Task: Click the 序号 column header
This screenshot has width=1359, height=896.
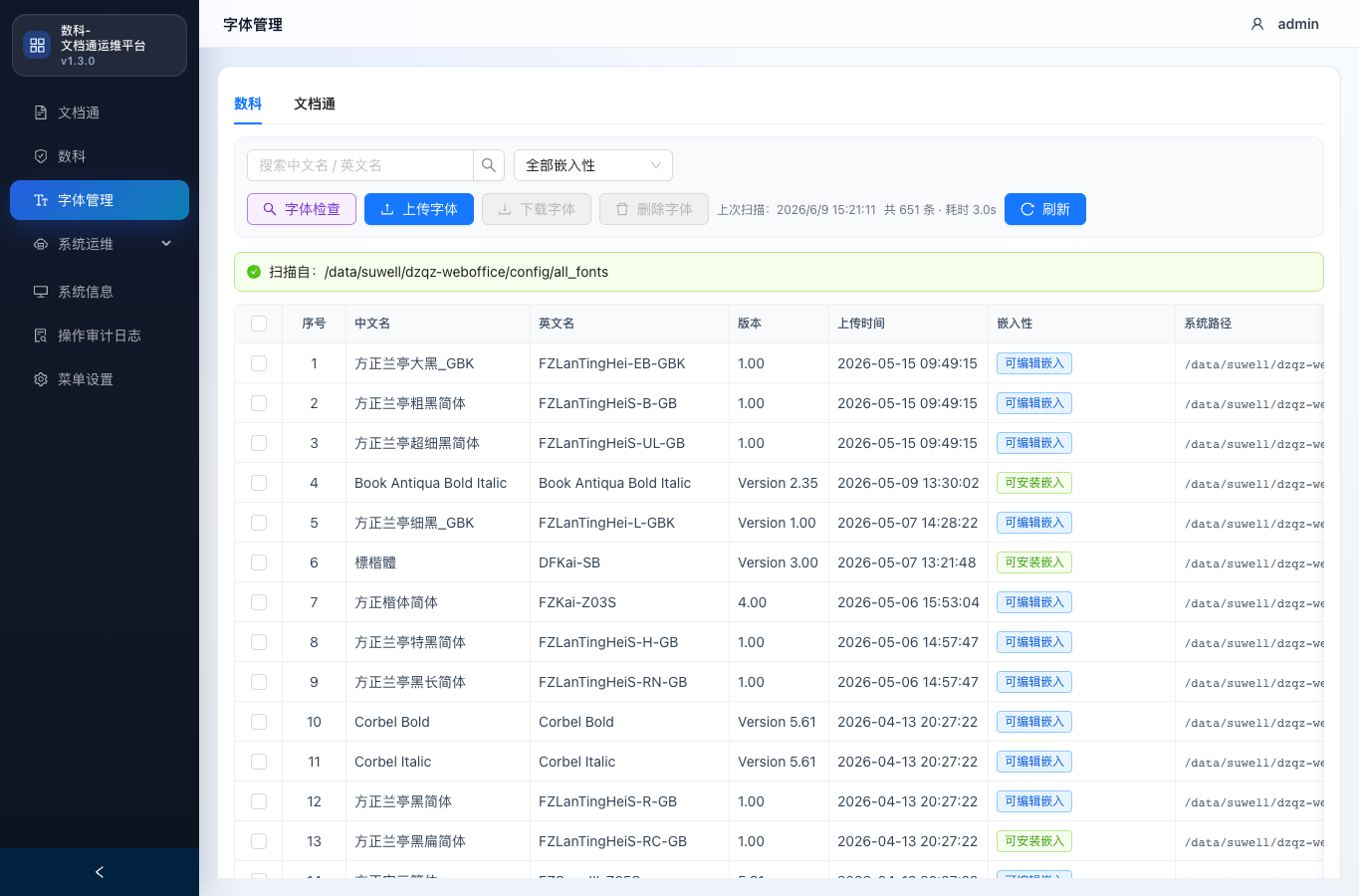Action: (x=314, y=324)
